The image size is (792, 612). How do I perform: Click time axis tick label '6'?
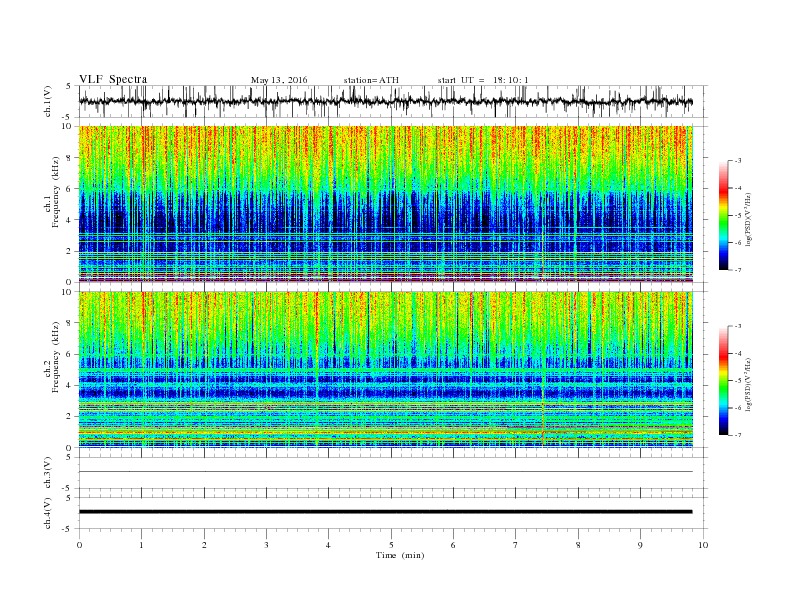click(x=453, y=545)
